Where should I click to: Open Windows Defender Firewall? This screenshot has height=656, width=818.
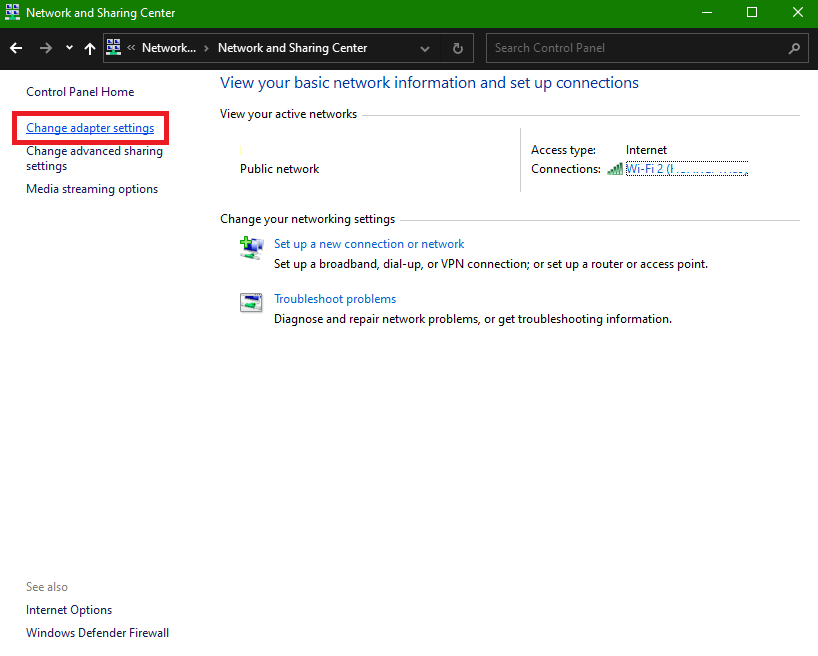tap(96, 632)
